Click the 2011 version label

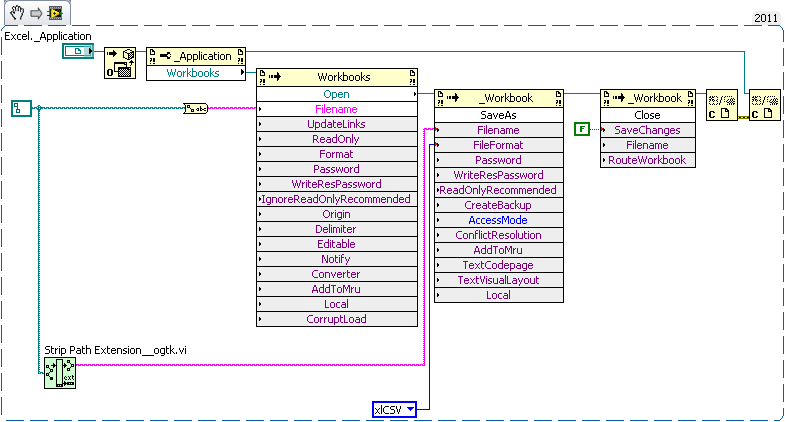point(766,18)
